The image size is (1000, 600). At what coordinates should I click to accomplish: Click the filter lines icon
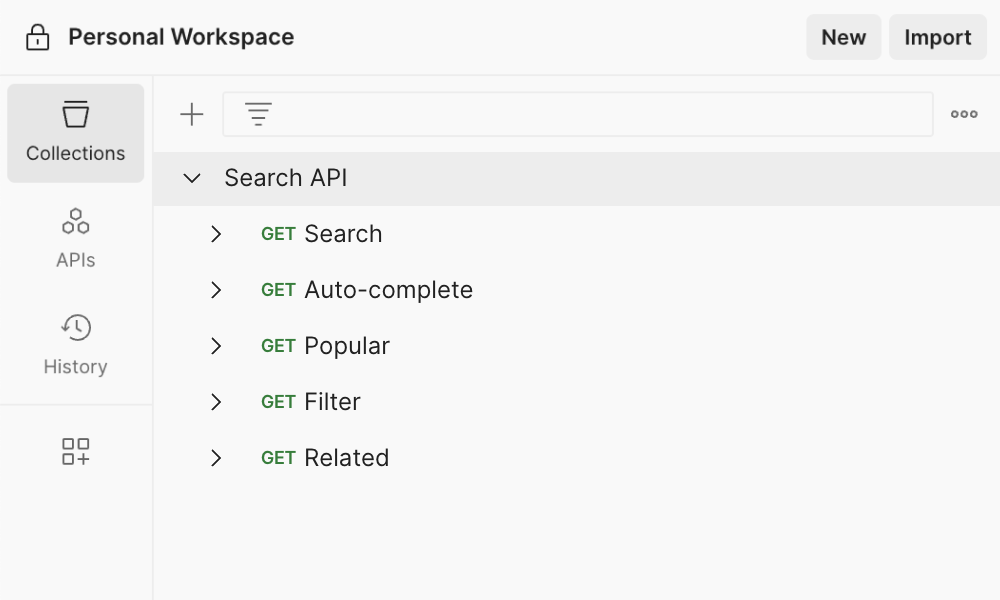(259, 115)
